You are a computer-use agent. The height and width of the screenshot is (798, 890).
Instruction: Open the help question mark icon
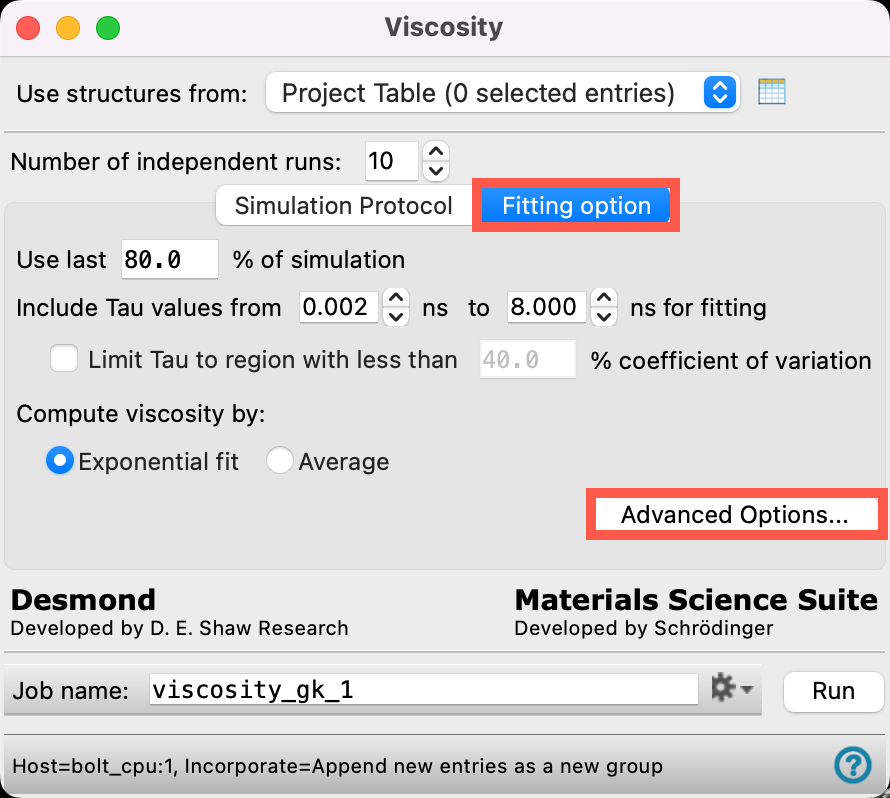pyautogui.click(x=853, y=765)
